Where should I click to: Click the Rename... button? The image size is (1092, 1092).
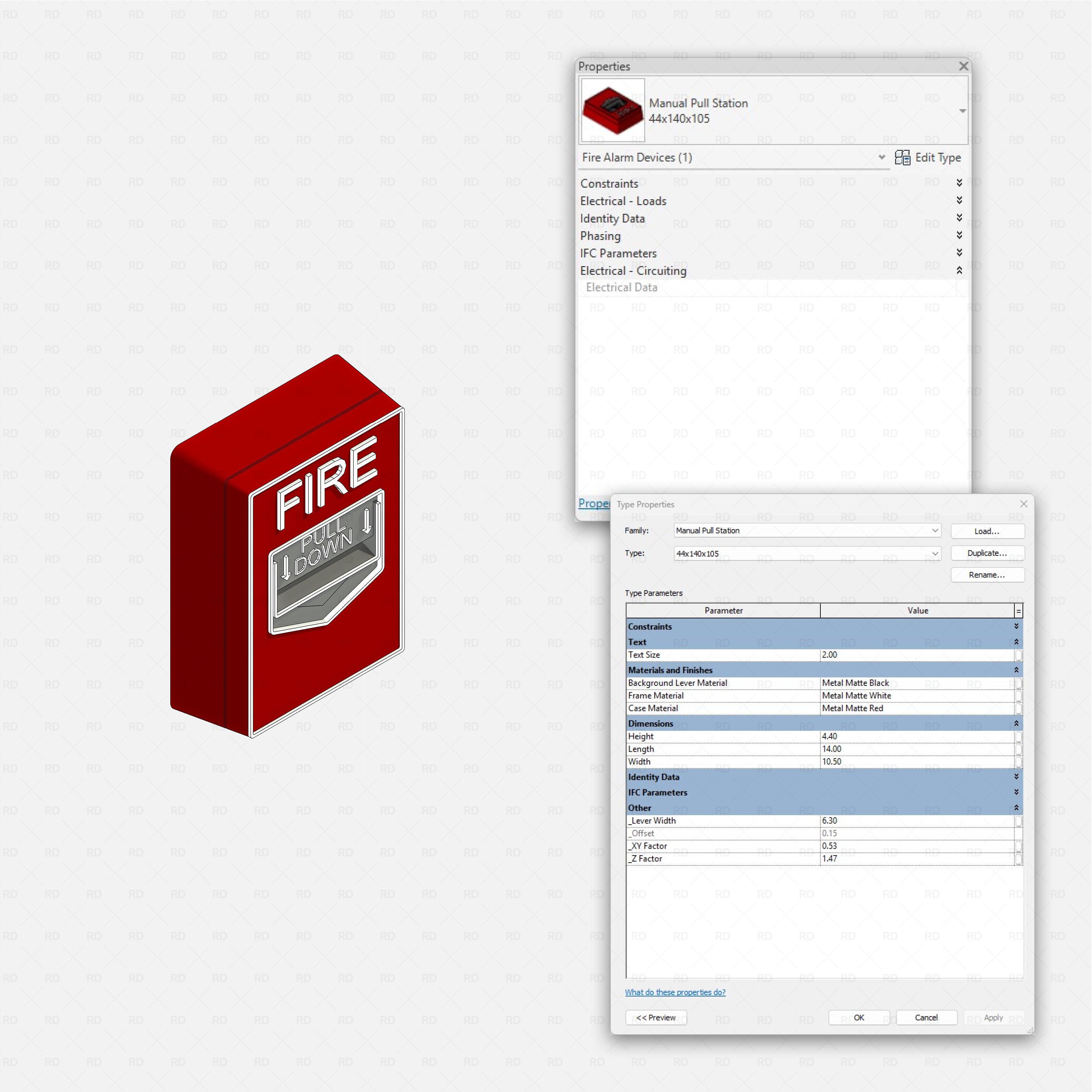(987, 575)
